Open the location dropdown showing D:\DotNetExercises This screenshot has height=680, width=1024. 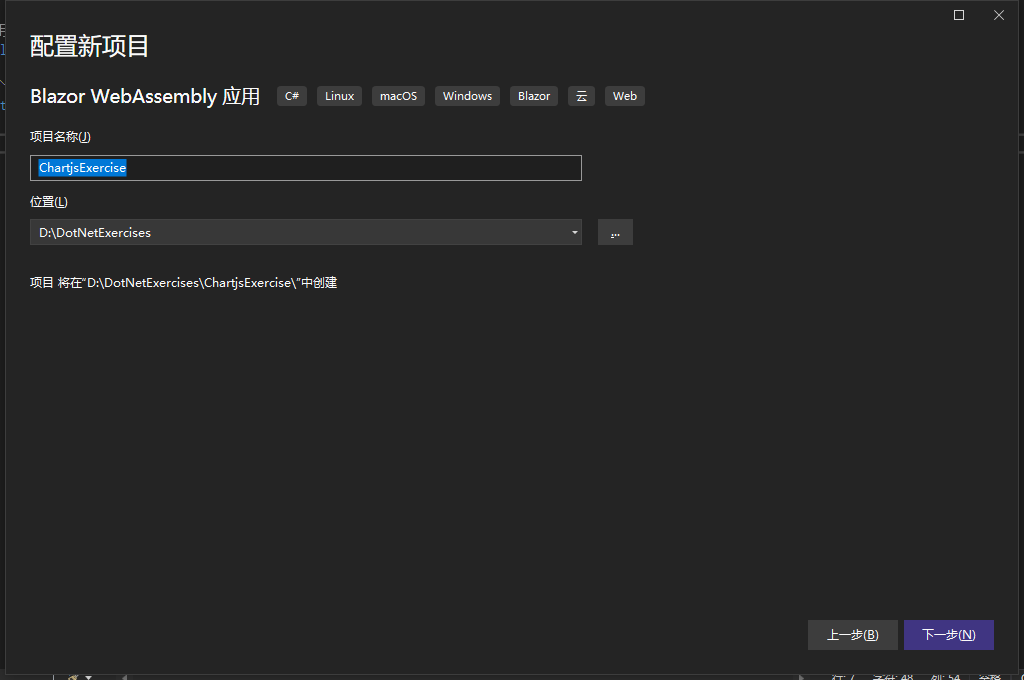[306, 233]
